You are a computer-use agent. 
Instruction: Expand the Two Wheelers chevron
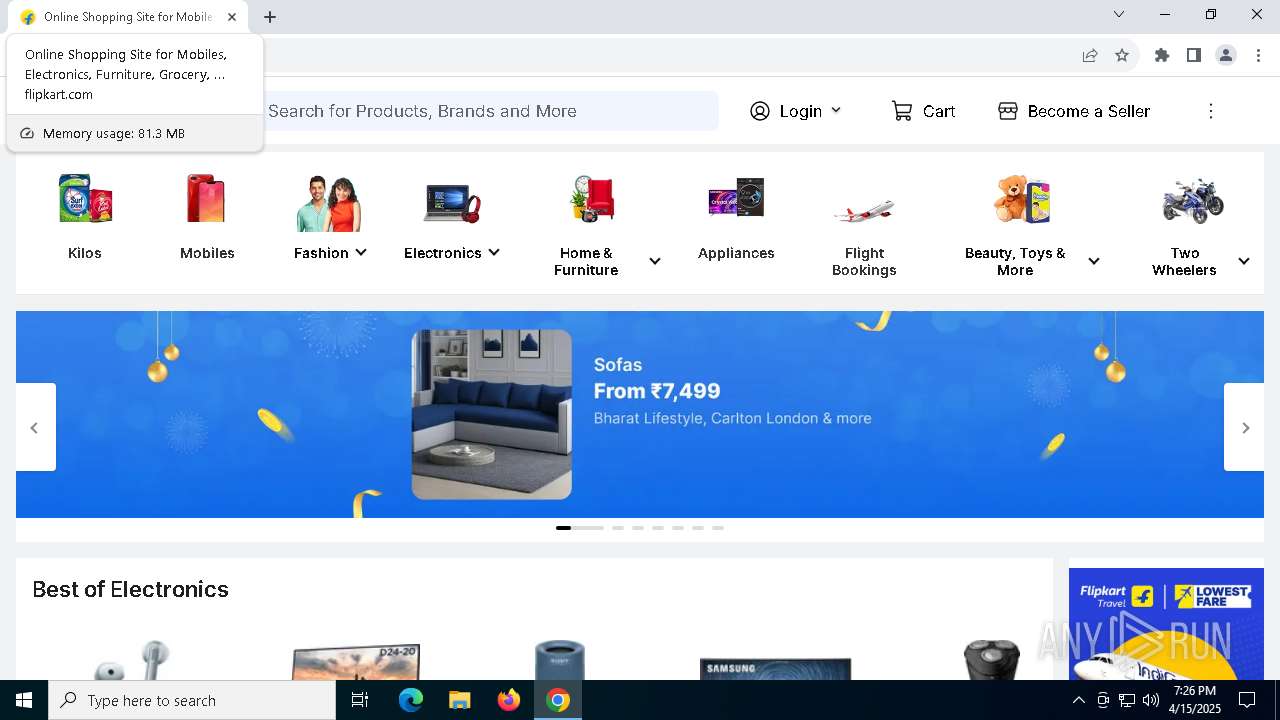coord(1244,261)
